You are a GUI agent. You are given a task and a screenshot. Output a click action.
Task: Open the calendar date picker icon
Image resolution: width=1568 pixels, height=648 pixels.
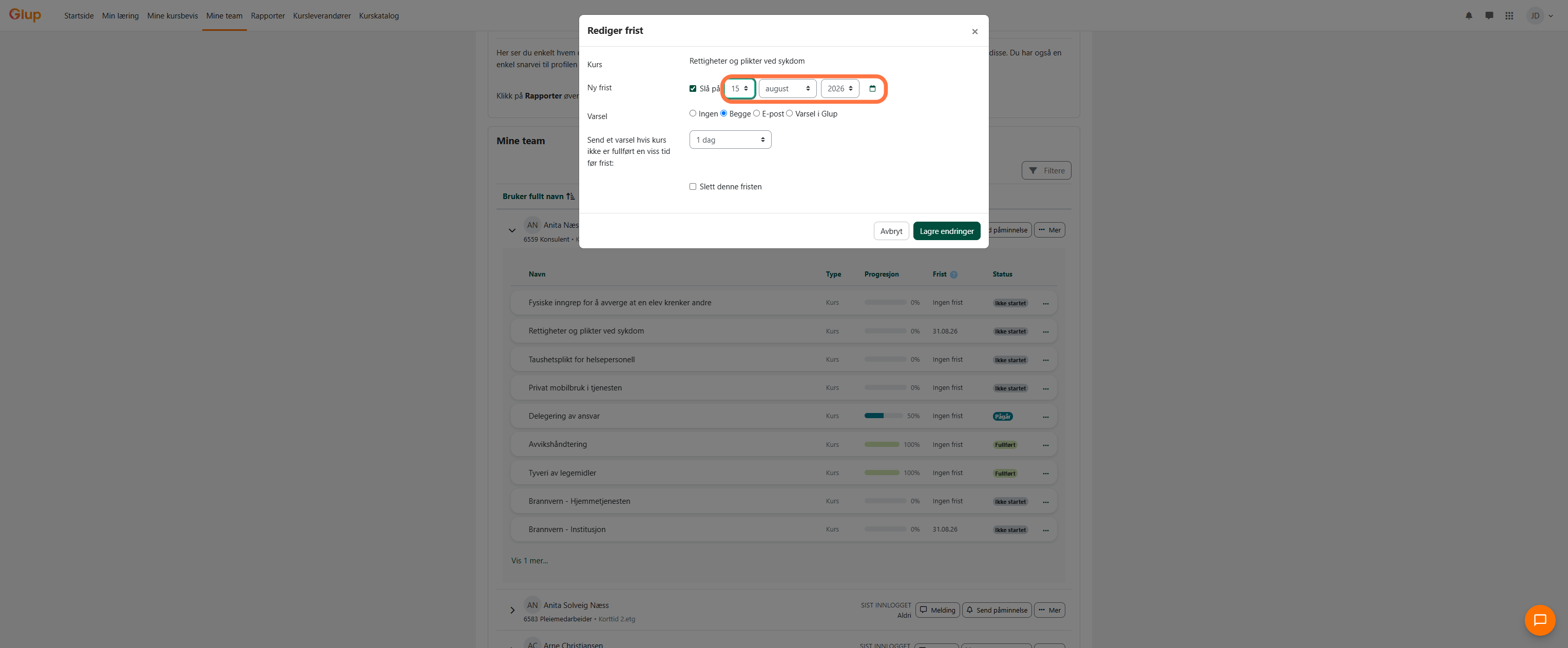[x=872, y=89]
